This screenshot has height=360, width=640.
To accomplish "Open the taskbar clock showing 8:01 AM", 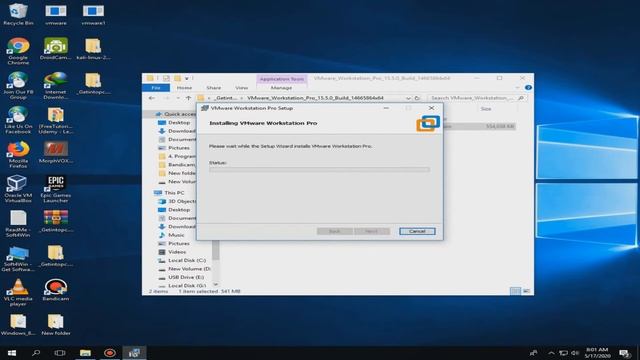I will coord(597,353).
